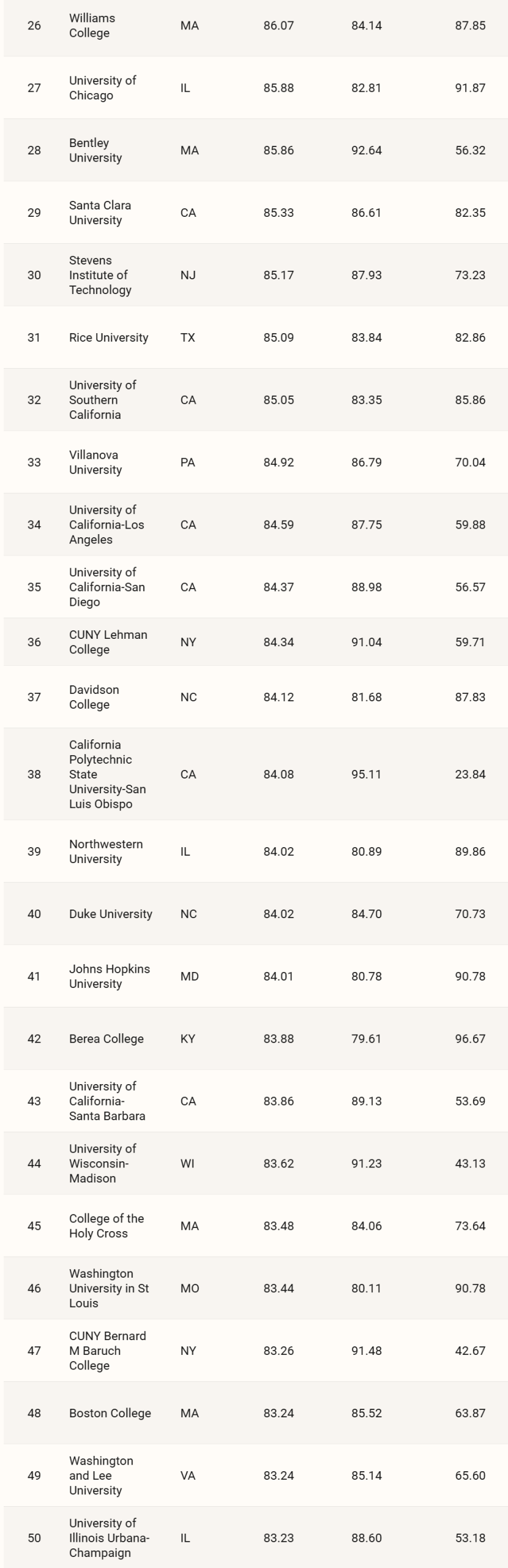Image resolution: width=508 pixels, height=1568 pixels.
Task: Select the Boston College name
Action: pos(110,1413)
